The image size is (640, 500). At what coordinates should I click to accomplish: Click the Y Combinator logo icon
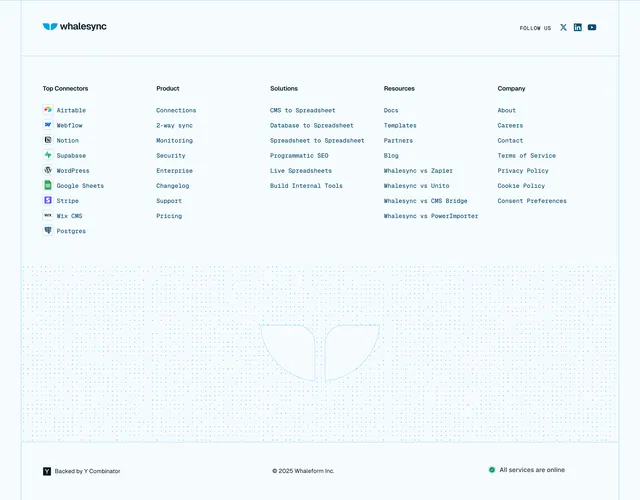[x=47, y=471]
